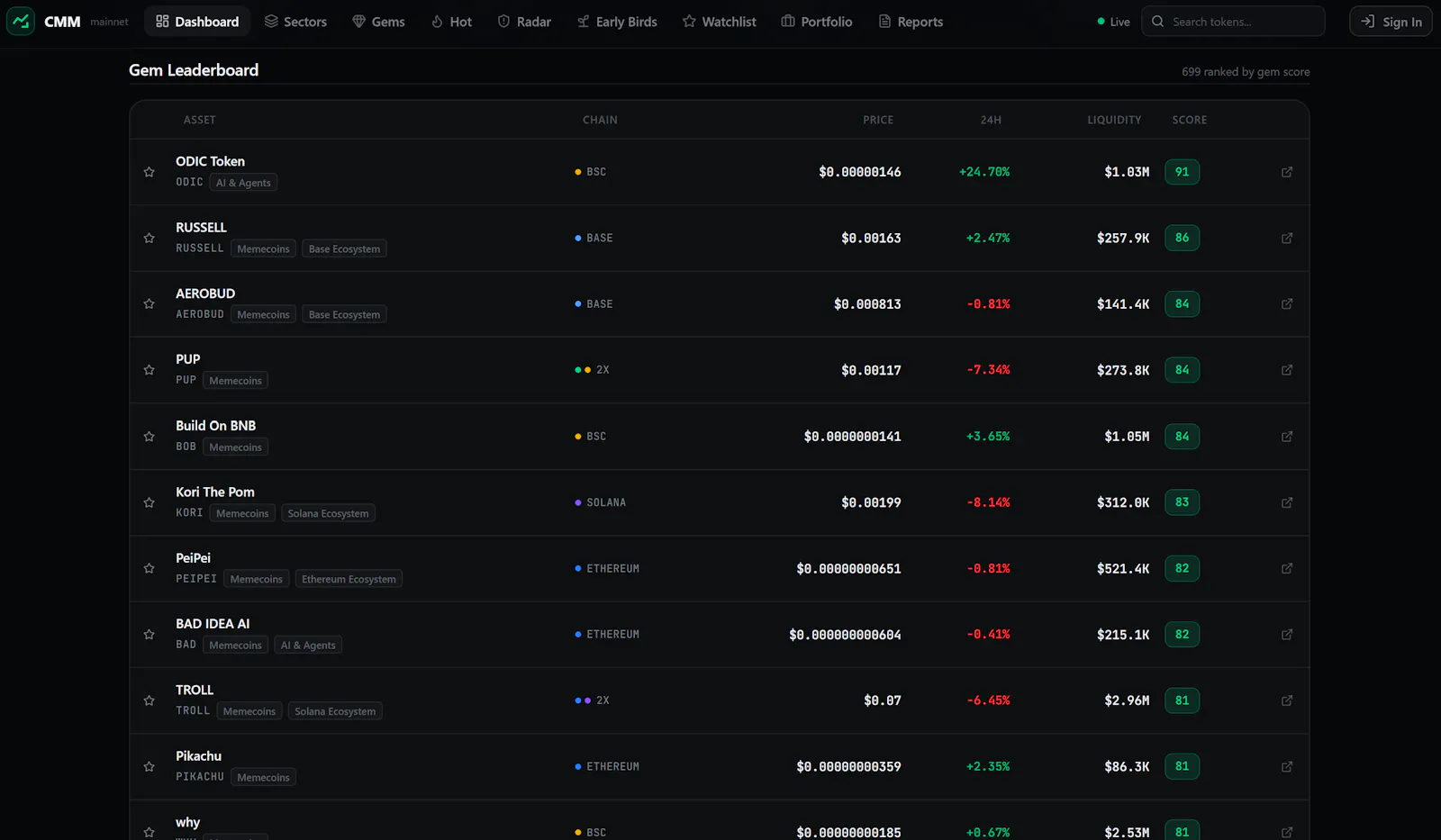Click the PRICE column header
1441x840 pixels.
(878, 120)
